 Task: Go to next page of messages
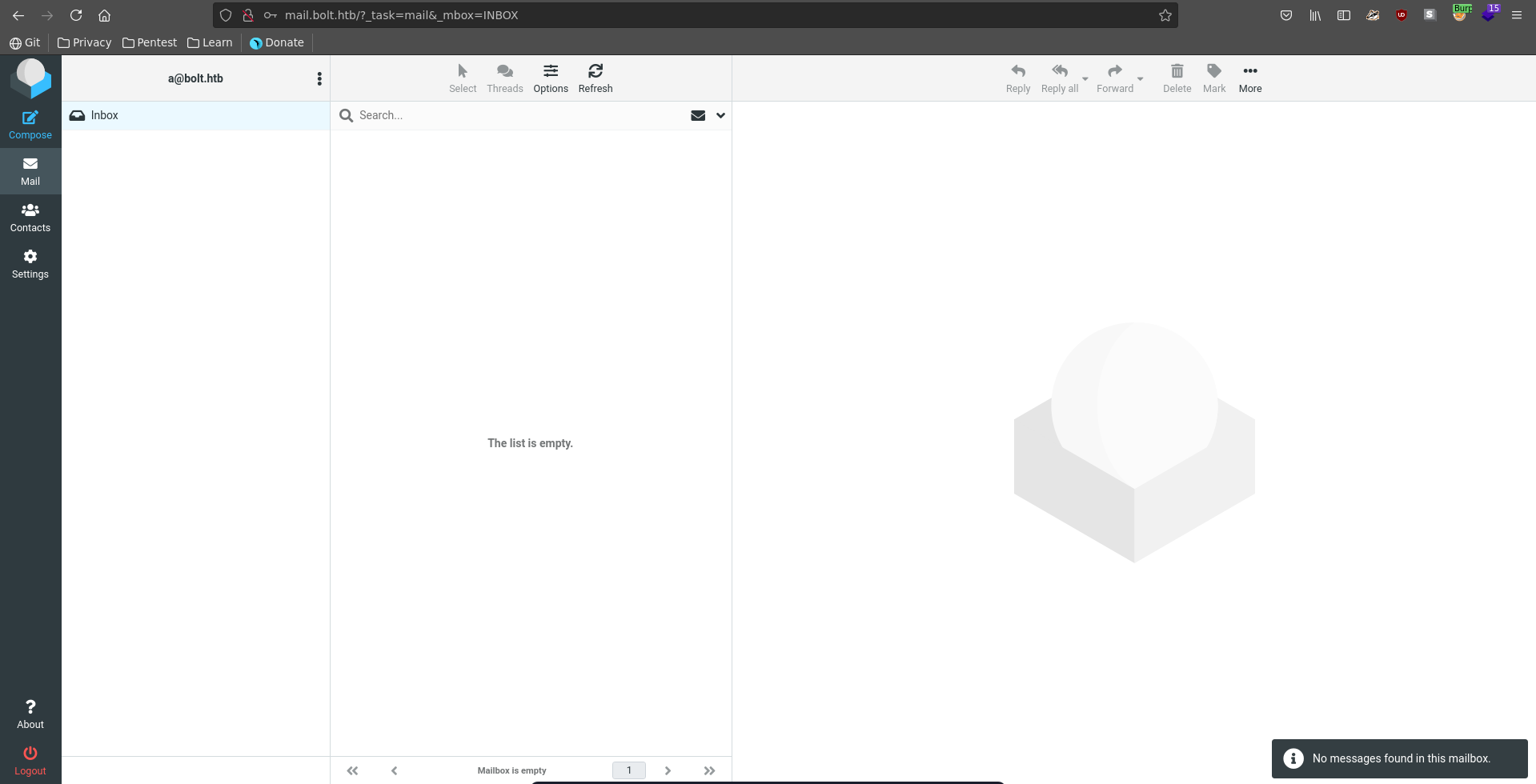(x=668, y=770)
